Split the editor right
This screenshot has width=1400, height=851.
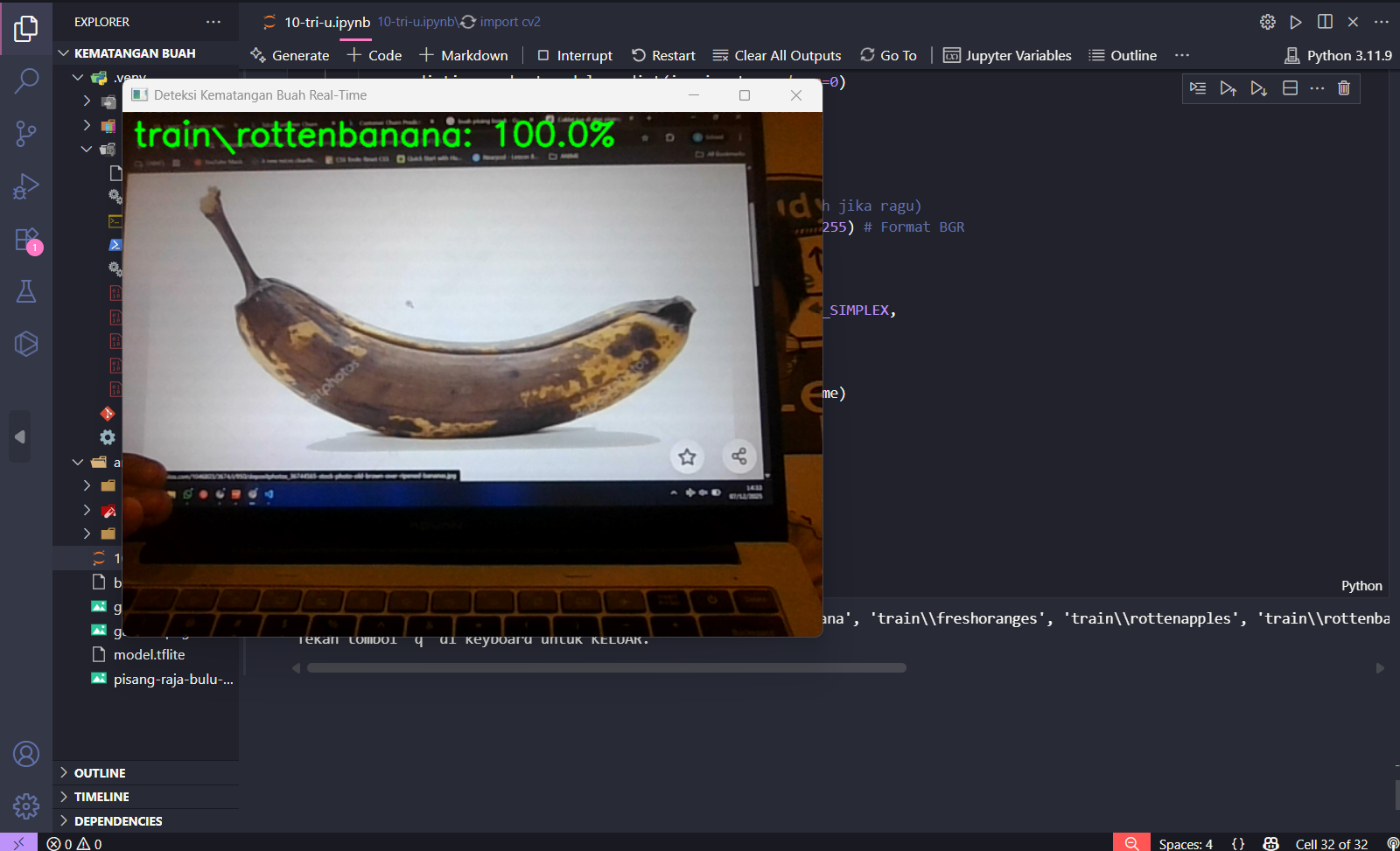point(1325,22)
